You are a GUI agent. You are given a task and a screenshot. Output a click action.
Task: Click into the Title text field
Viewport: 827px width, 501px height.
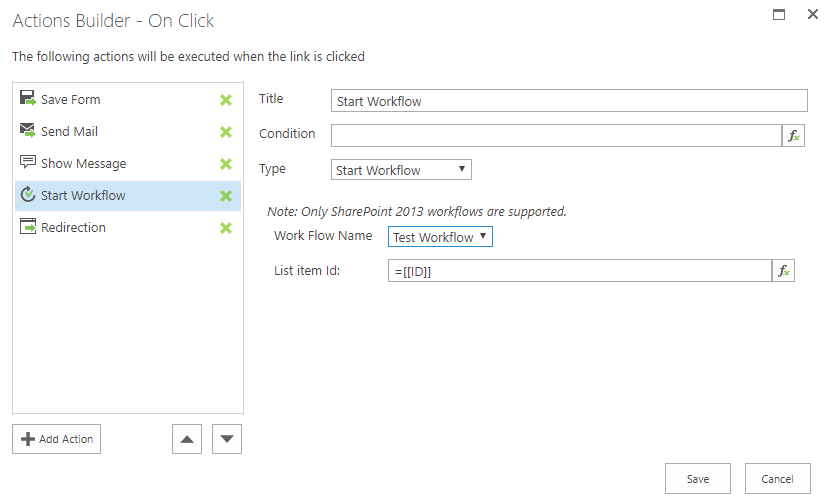tap(568, 101)
